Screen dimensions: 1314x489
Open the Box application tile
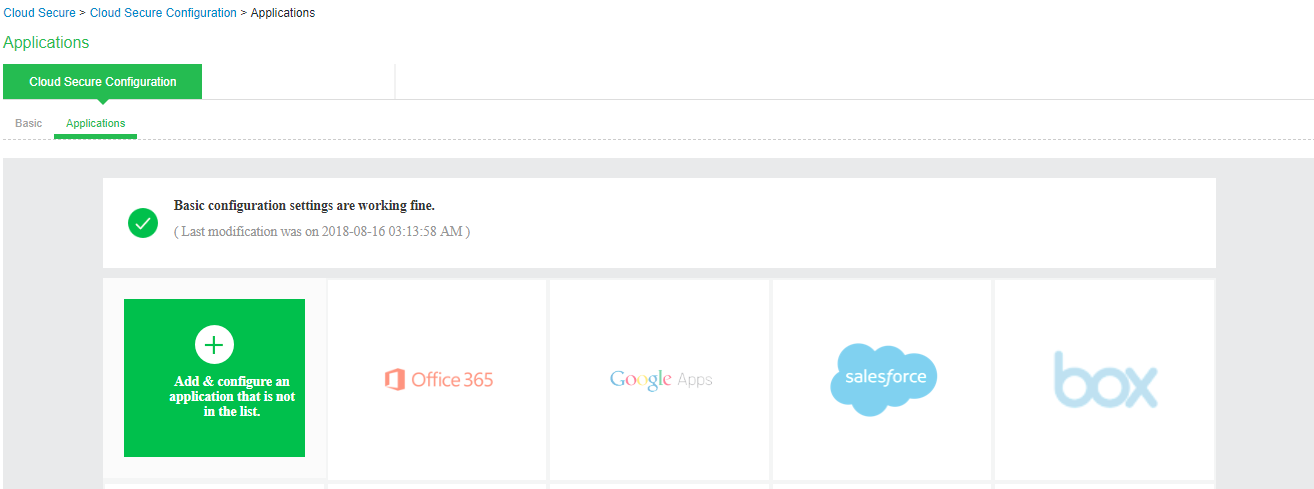(x=1105, y=379)
